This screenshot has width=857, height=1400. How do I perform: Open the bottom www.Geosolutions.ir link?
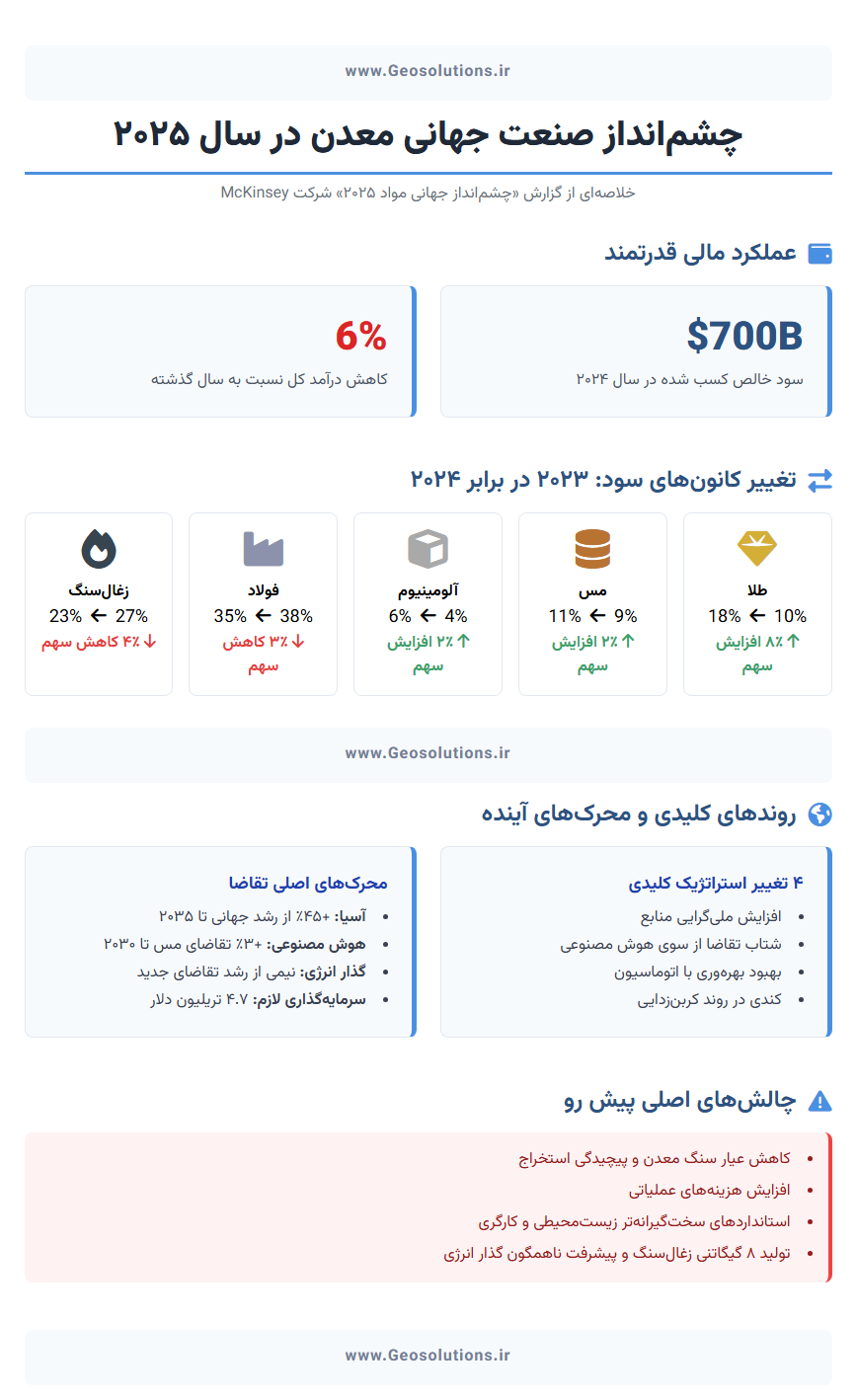[428, 1356]
